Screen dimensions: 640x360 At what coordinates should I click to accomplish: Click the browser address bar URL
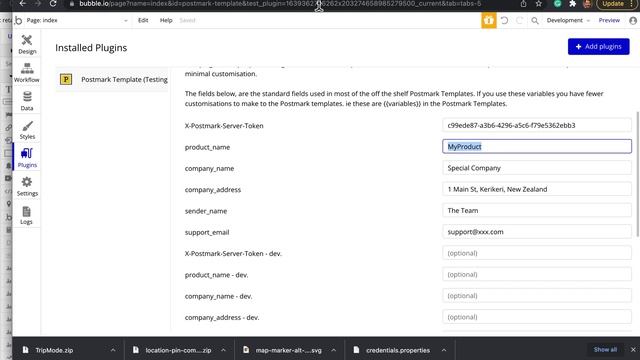280,4
